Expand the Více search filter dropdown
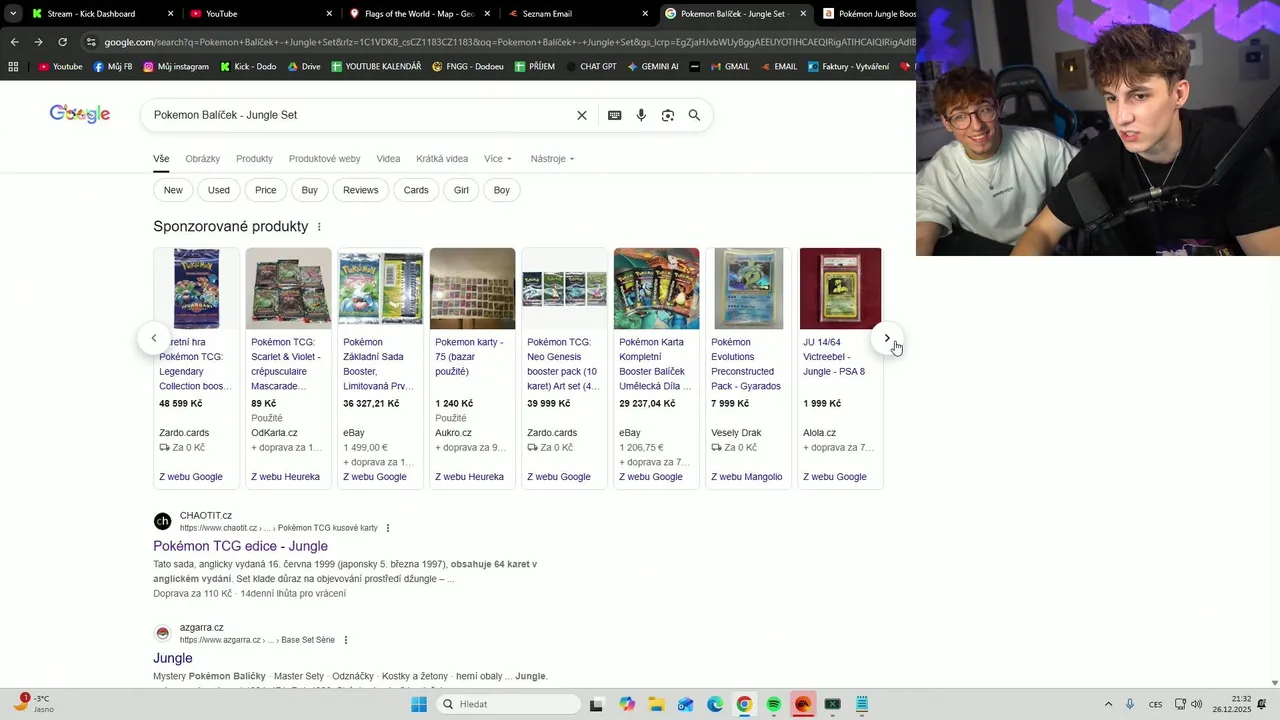 point(498,159)
